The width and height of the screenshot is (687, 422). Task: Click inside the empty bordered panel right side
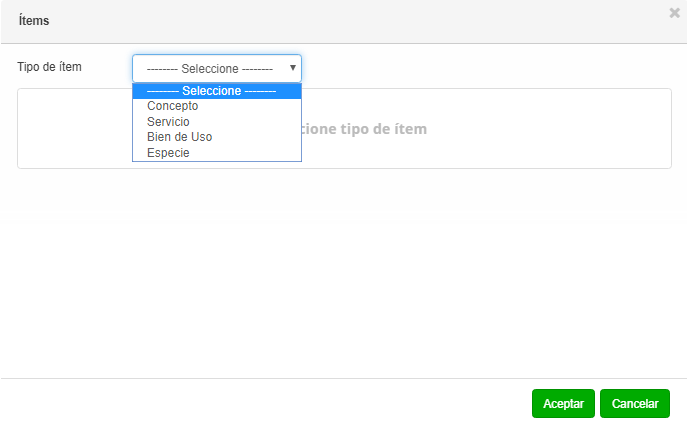(560, 129)
